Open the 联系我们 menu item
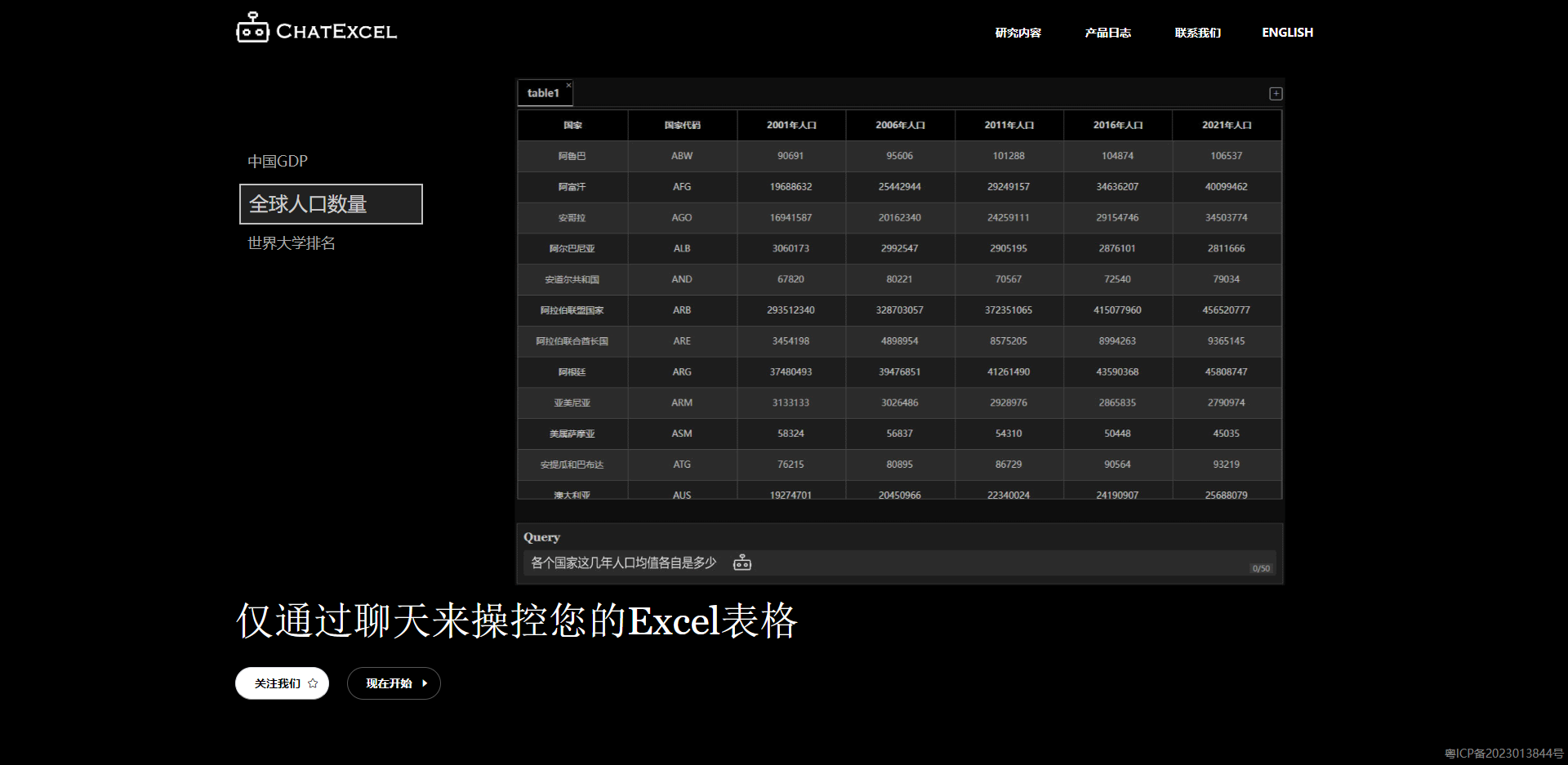Screen dimensions: 1568x765 tap(1197, 33)
